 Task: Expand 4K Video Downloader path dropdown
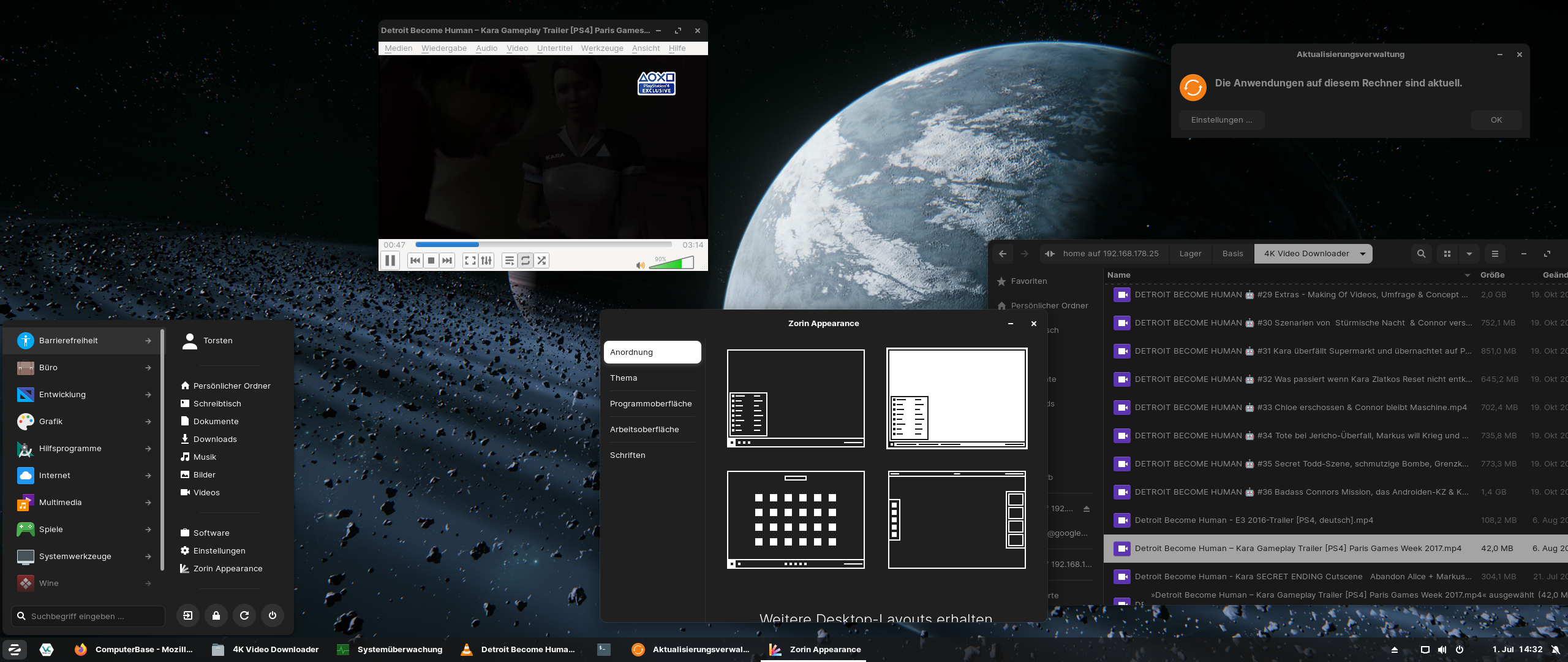pyautogui.click(x=1363, y=254)
